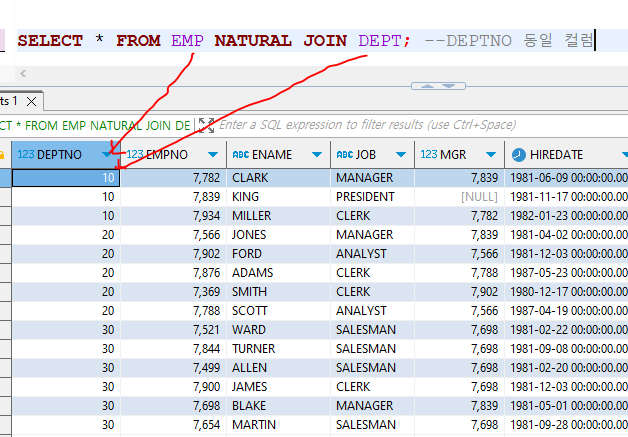Click the ENAME ABC type icon
The image size is (628, 437).
click(241, 155)
